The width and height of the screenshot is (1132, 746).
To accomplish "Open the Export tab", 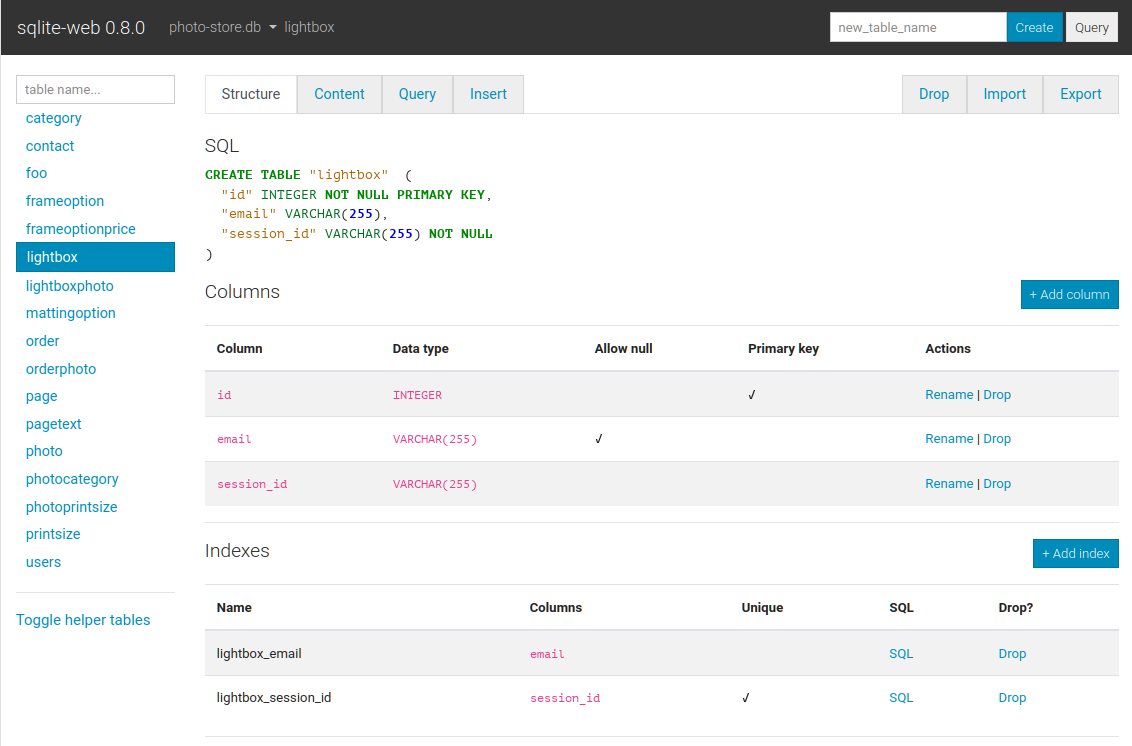I will click(1081, 94).
